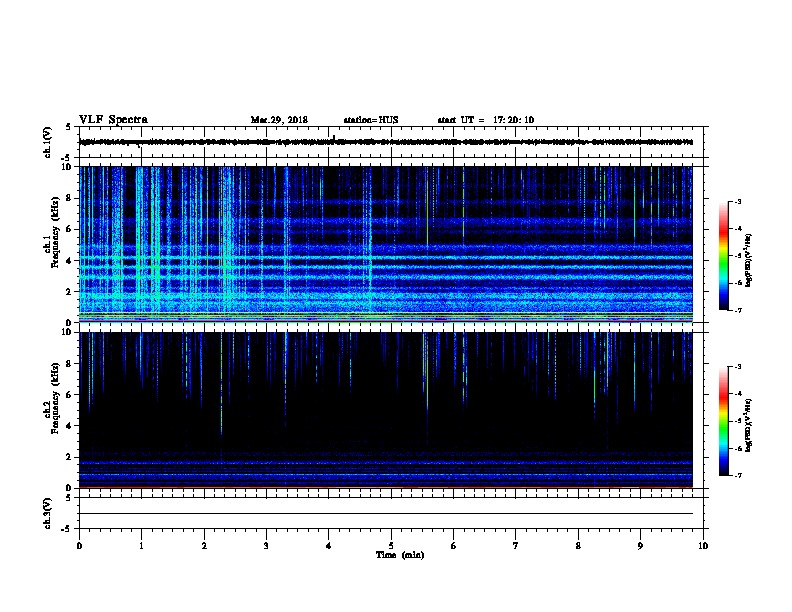The height and width of the screenshot is (612, 792).
Task: Click the time axis tick label "3"
Action: pos(266,545)
